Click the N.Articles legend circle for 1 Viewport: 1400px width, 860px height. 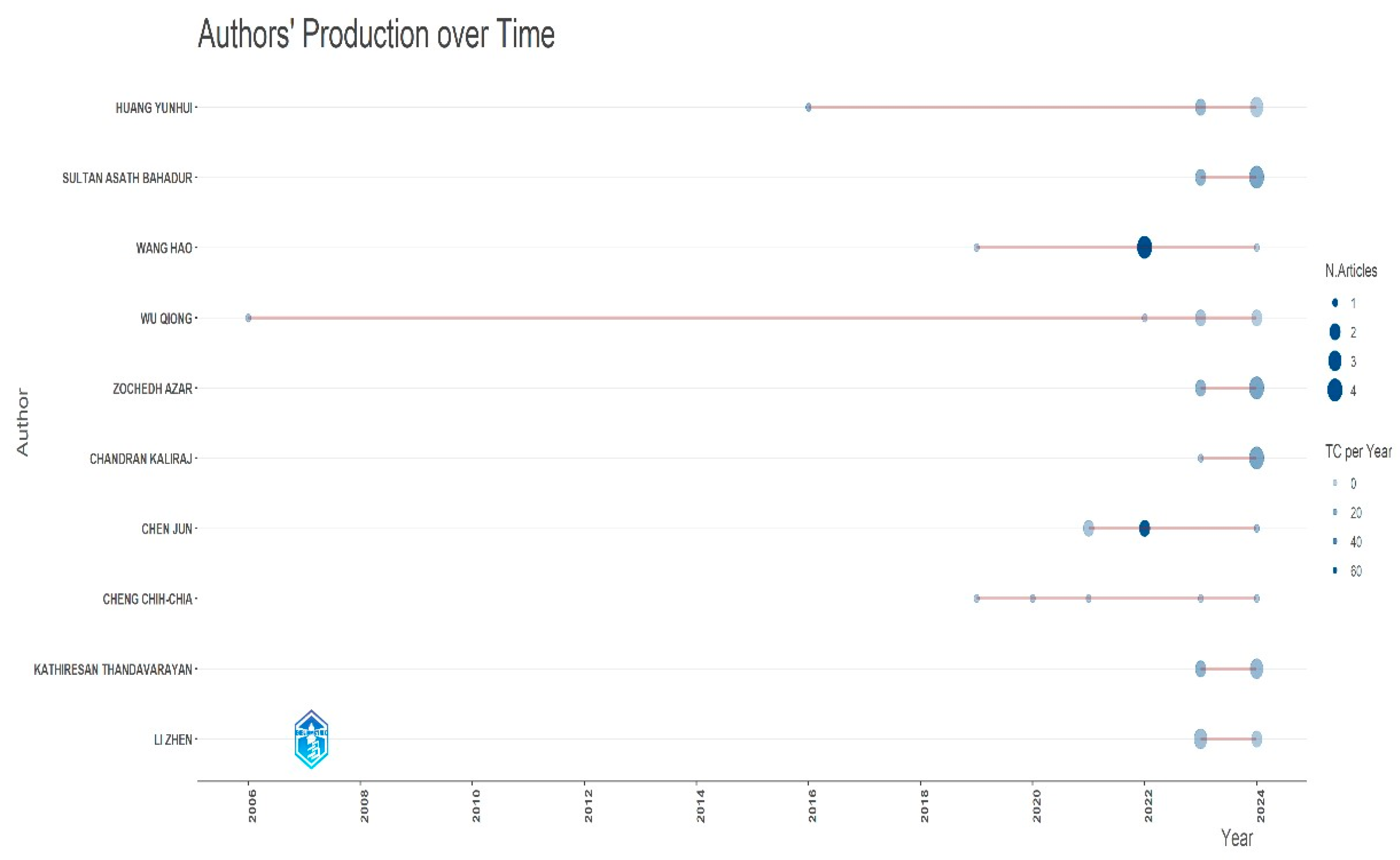1334,303
